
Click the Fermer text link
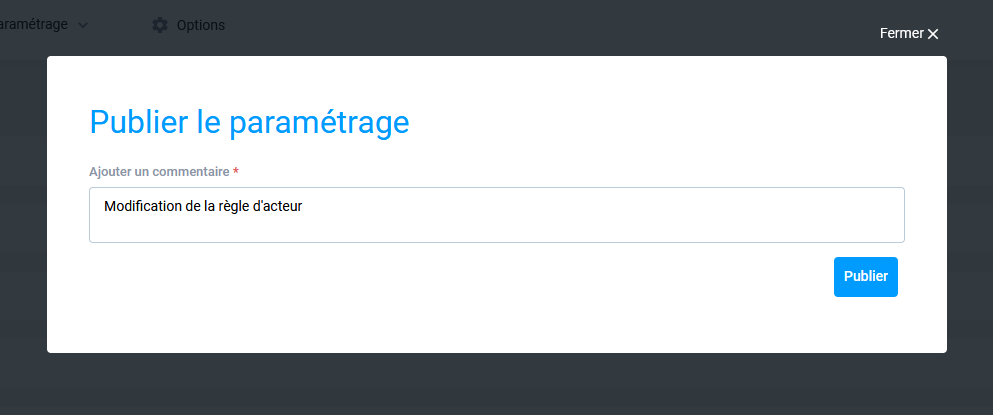[901, 33]
